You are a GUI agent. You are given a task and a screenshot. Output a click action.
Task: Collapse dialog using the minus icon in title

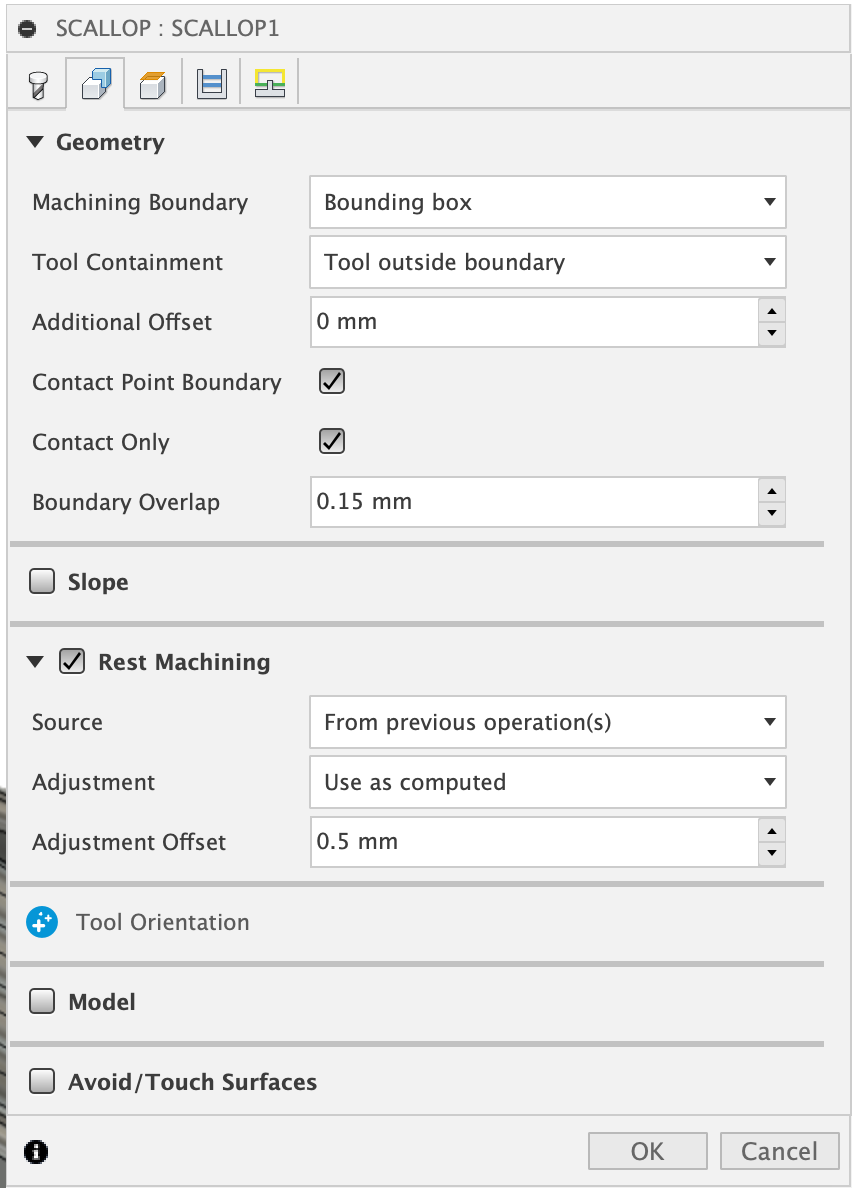(x=27, y=28)
